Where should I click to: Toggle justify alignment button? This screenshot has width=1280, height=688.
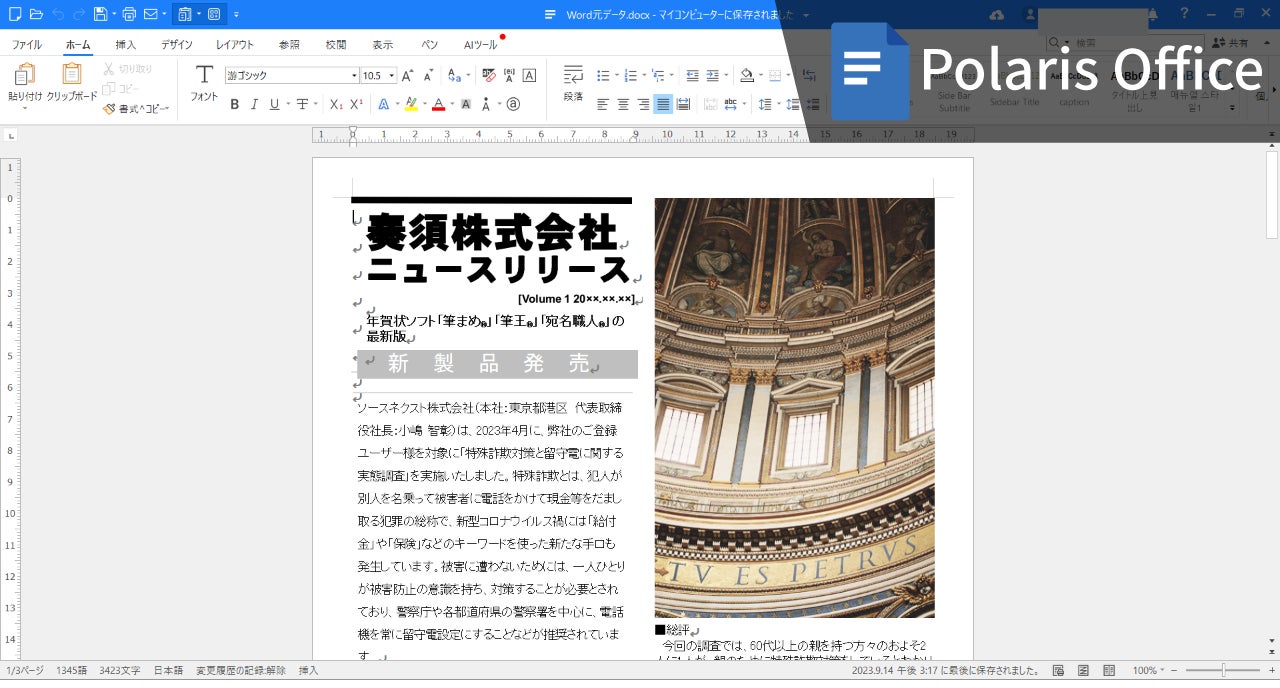tap(663, 104)
